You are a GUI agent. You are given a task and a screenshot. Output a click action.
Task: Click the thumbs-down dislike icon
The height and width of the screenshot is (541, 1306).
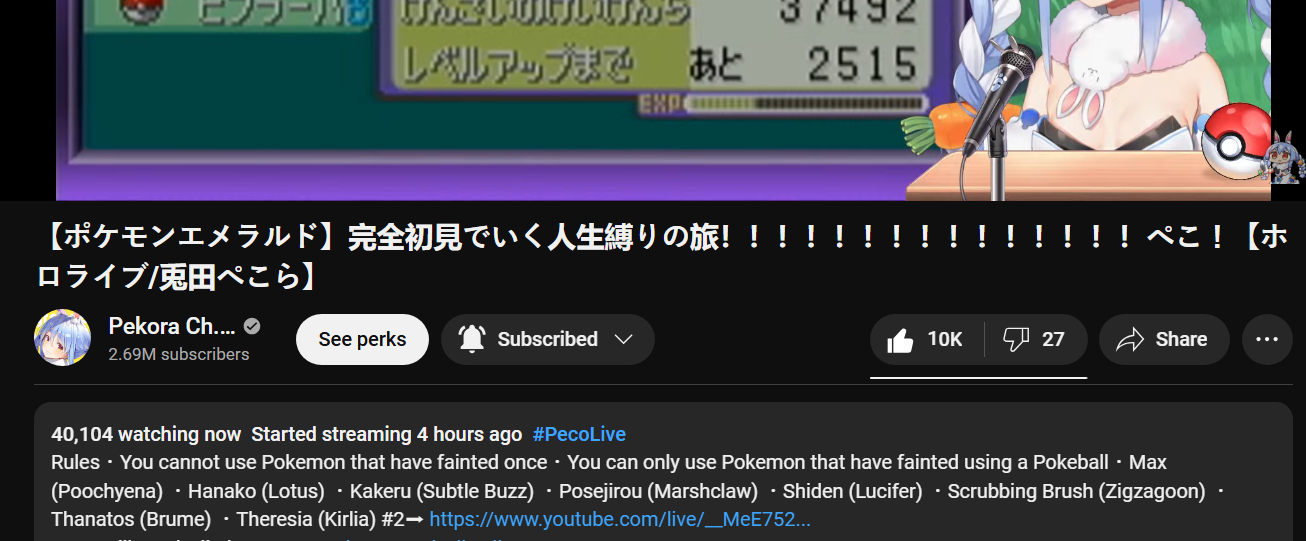pos(1016,340)
